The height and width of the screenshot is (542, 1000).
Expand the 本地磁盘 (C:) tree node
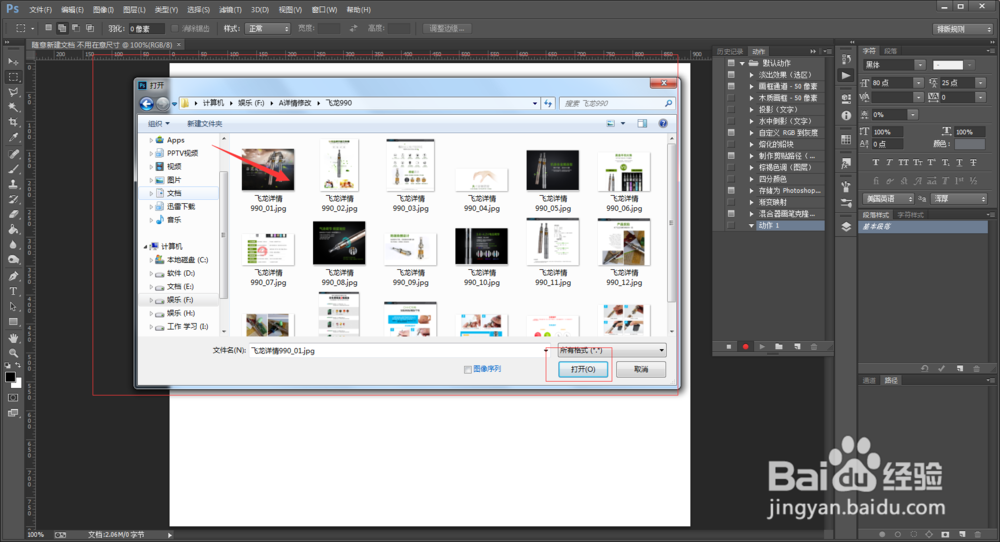(151, 260)
